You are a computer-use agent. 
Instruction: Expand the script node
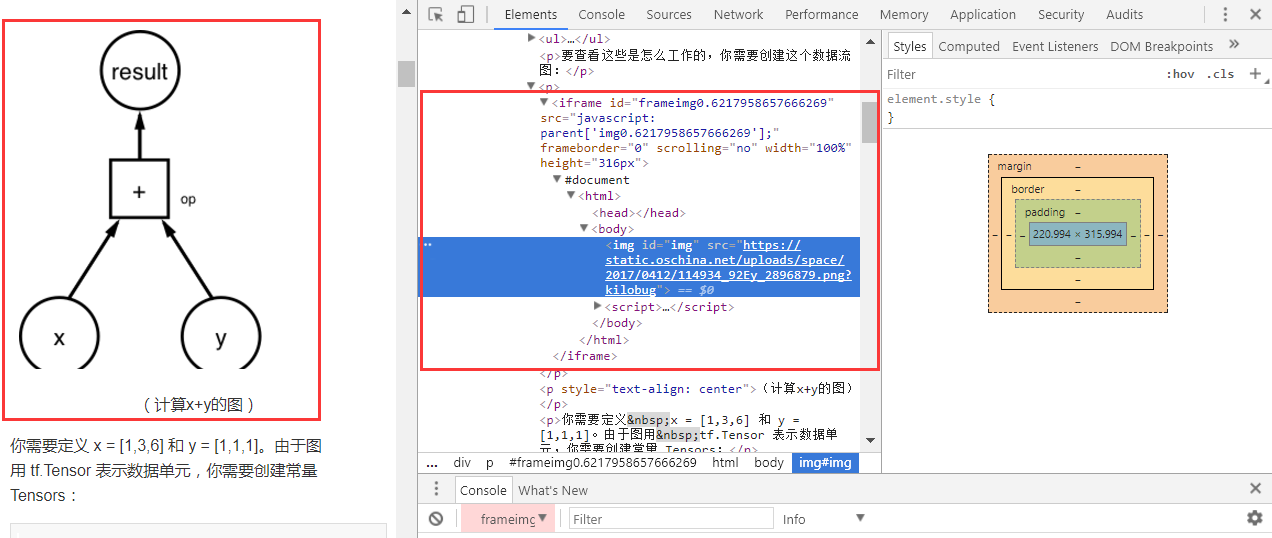(598, 306)
